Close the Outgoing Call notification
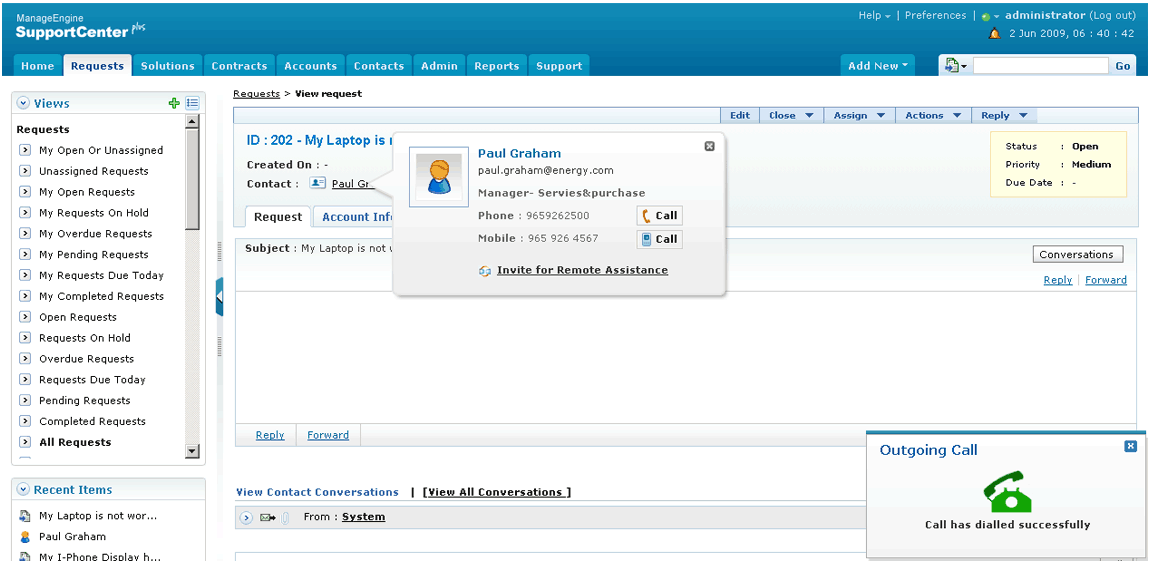1149x562 pixels. coord(1131,445)
